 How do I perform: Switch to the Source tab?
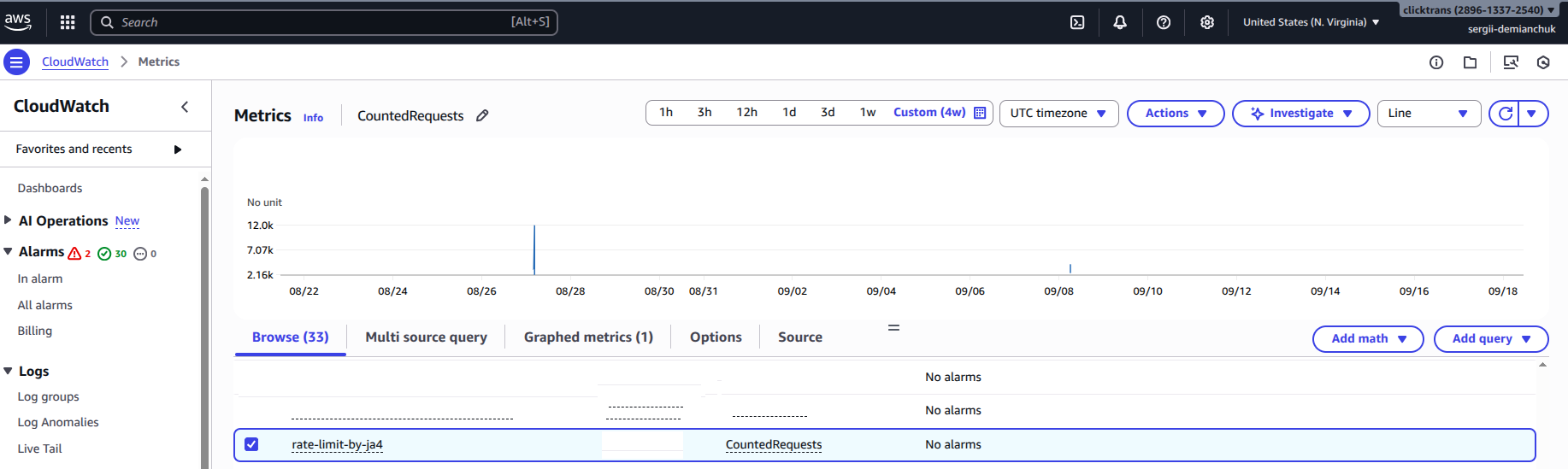click(x=800, y=337)
